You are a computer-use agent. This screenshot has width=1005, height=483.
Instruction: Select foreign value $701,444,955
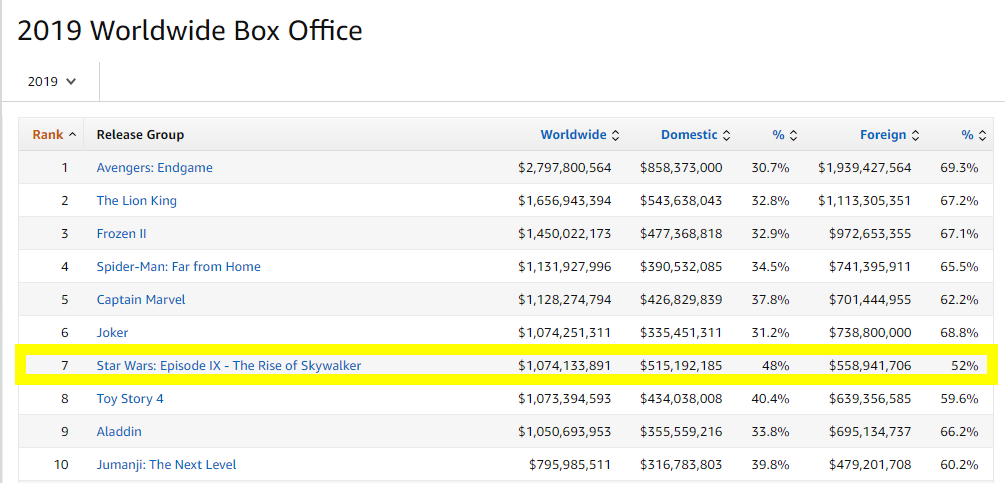tap(870, 300)
